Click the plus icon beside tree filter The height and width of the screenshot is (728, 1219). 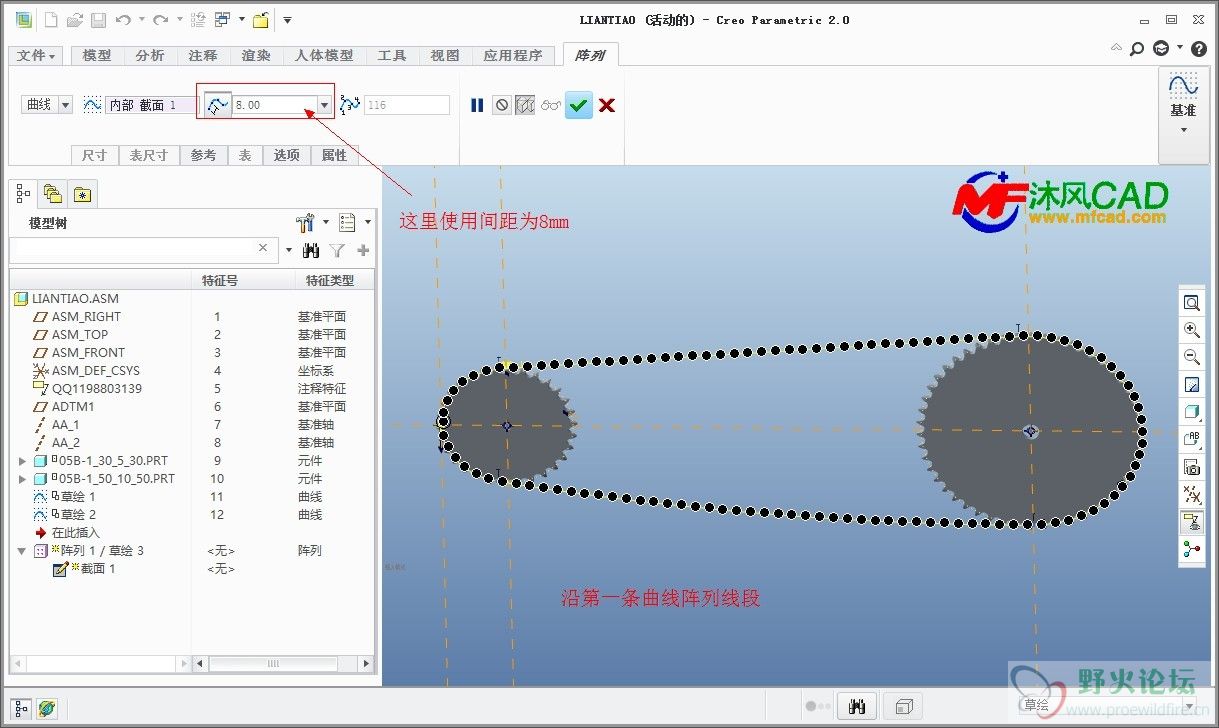(363, 250)
